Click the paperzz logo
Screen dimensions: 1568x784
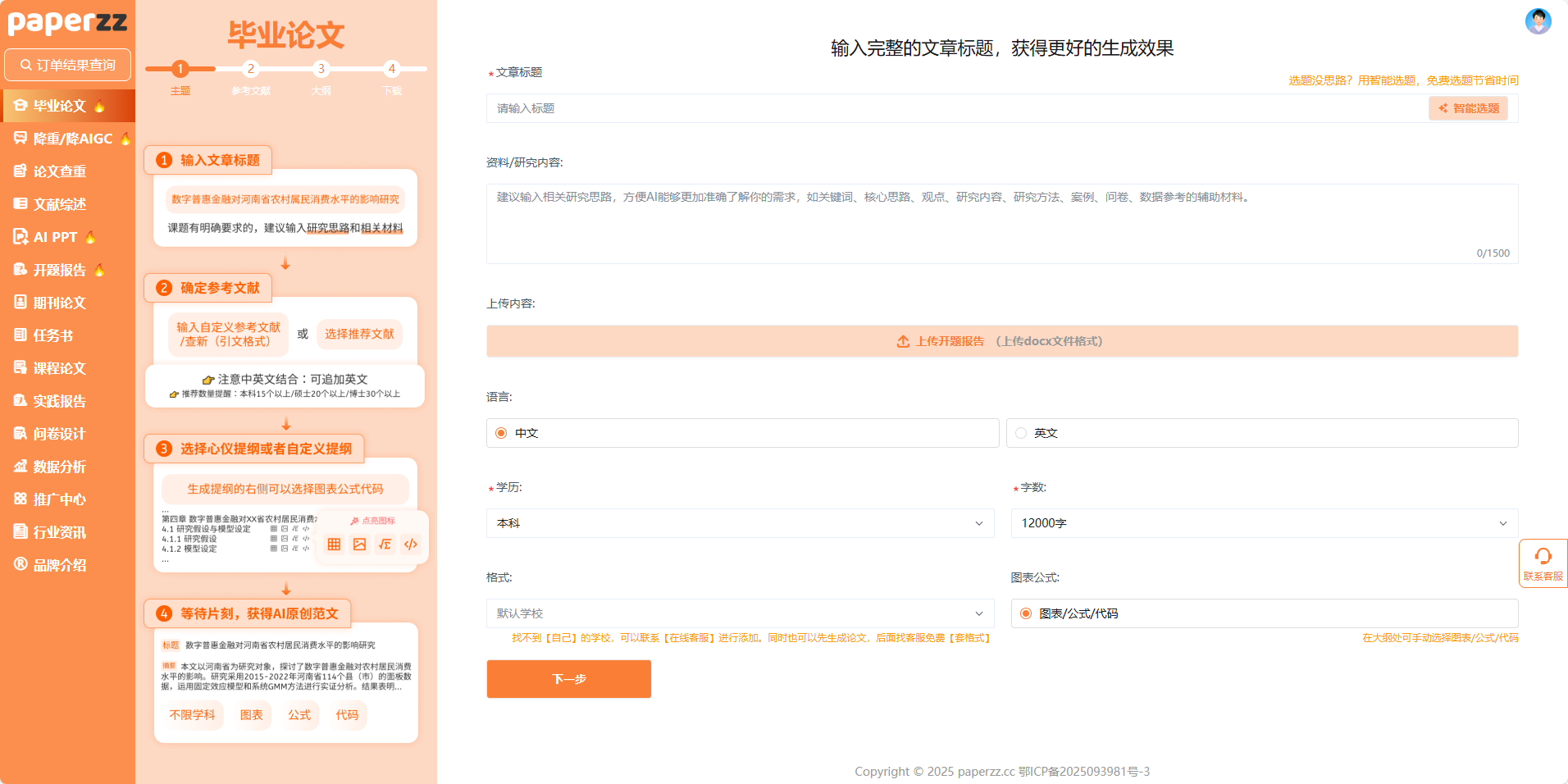click(67, 22)
